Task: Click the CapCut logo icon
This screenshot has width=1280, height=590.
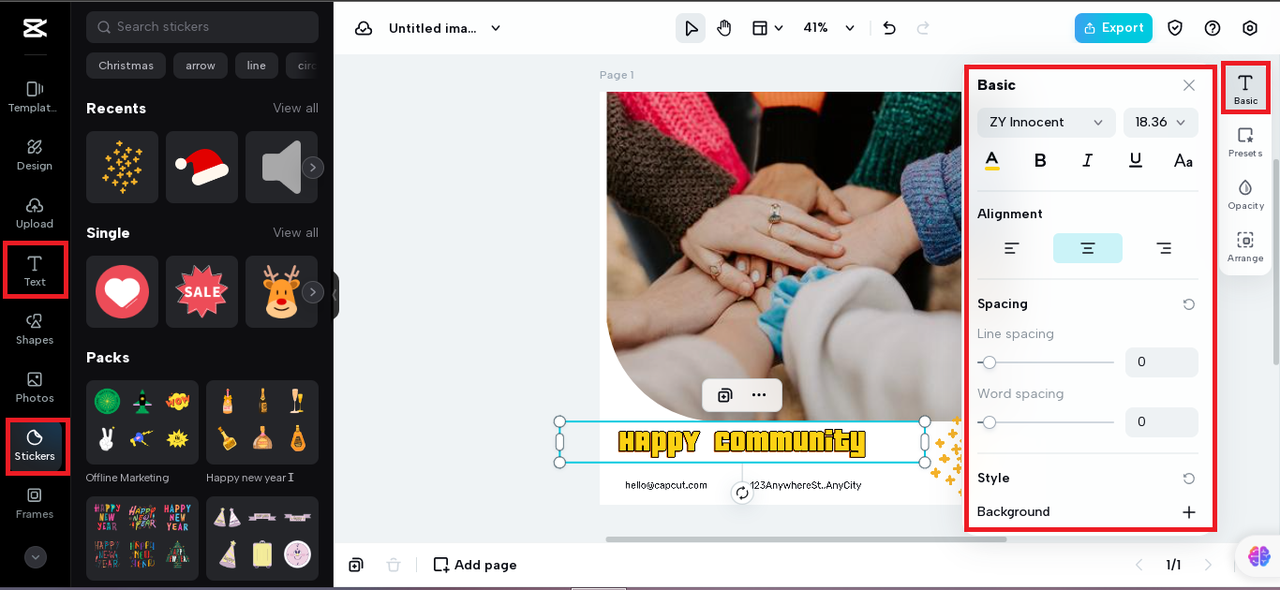Action: tap(35, 28)
